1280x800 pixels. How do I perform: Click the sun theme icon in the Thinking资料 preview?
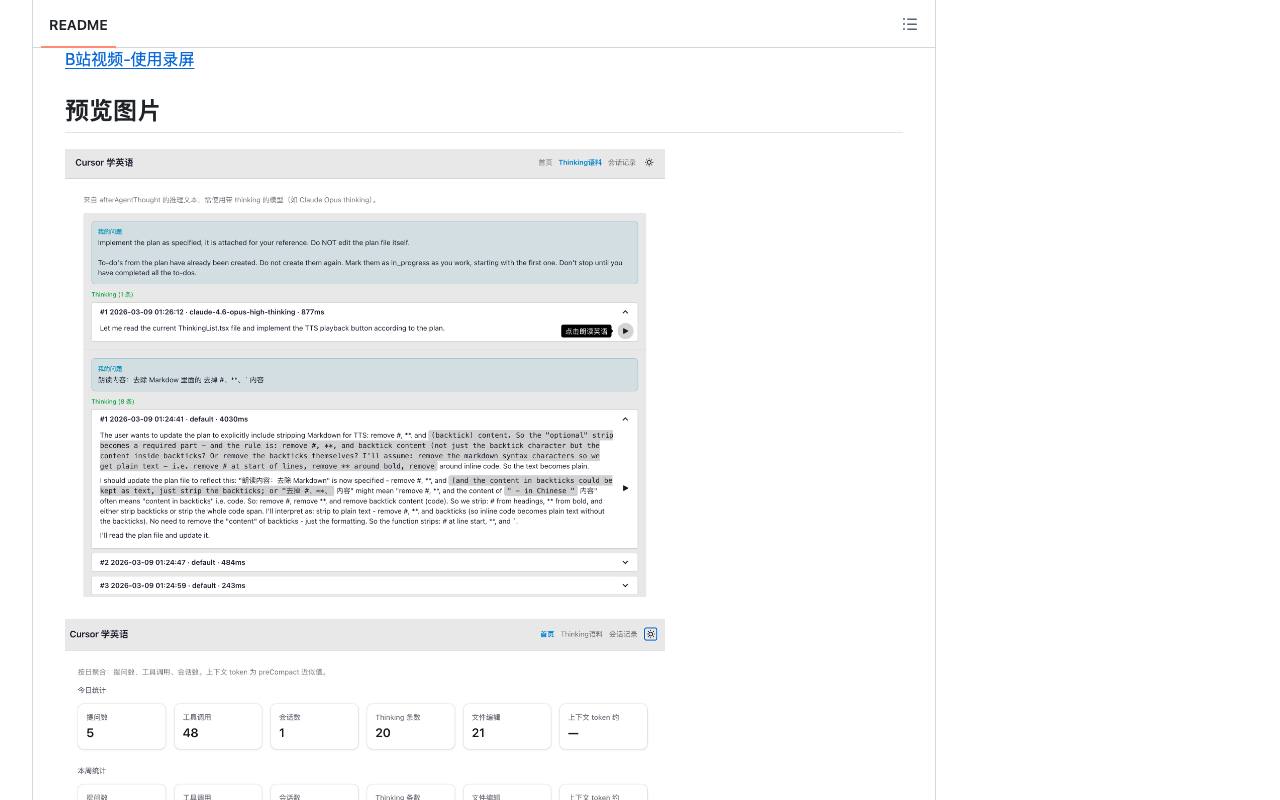pos(649,162)
